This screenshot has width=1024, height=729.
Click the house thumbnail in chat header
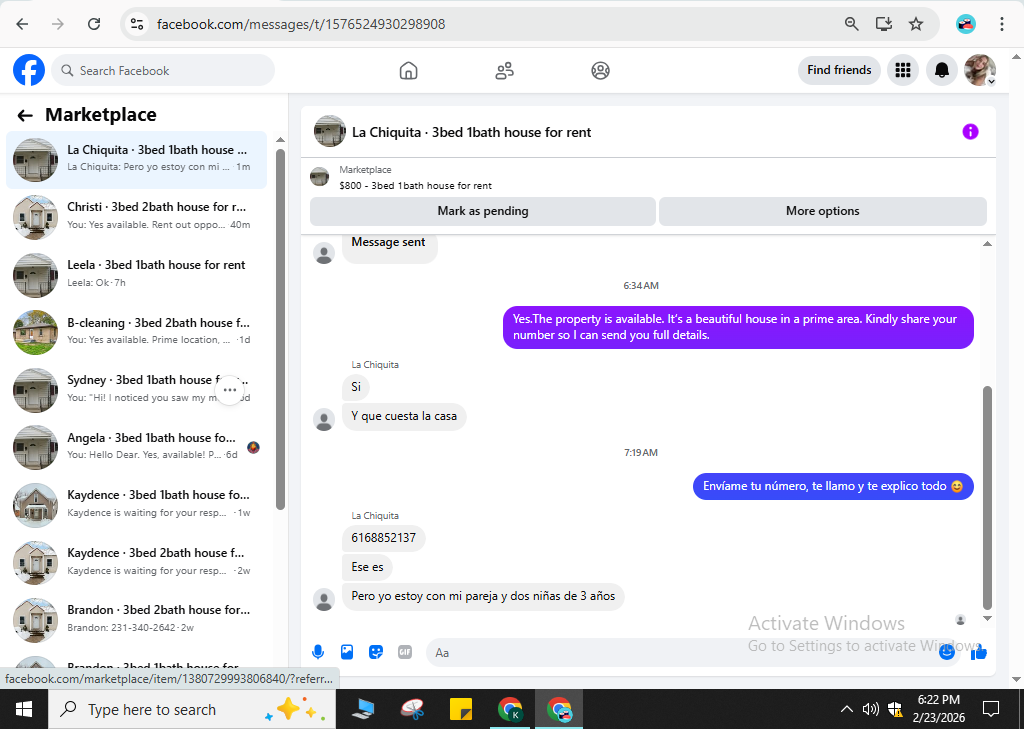[x=330, y=131]
